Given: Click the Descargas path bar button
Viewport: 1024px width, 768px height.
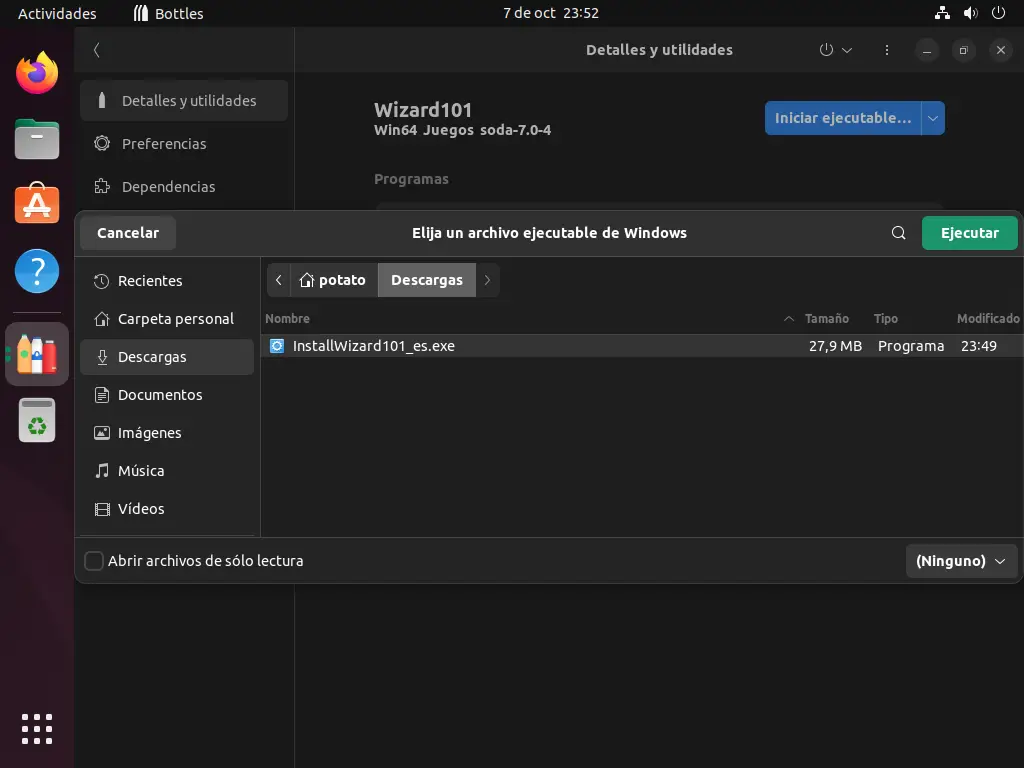Looking at the screenshot, I should point(426,280).
